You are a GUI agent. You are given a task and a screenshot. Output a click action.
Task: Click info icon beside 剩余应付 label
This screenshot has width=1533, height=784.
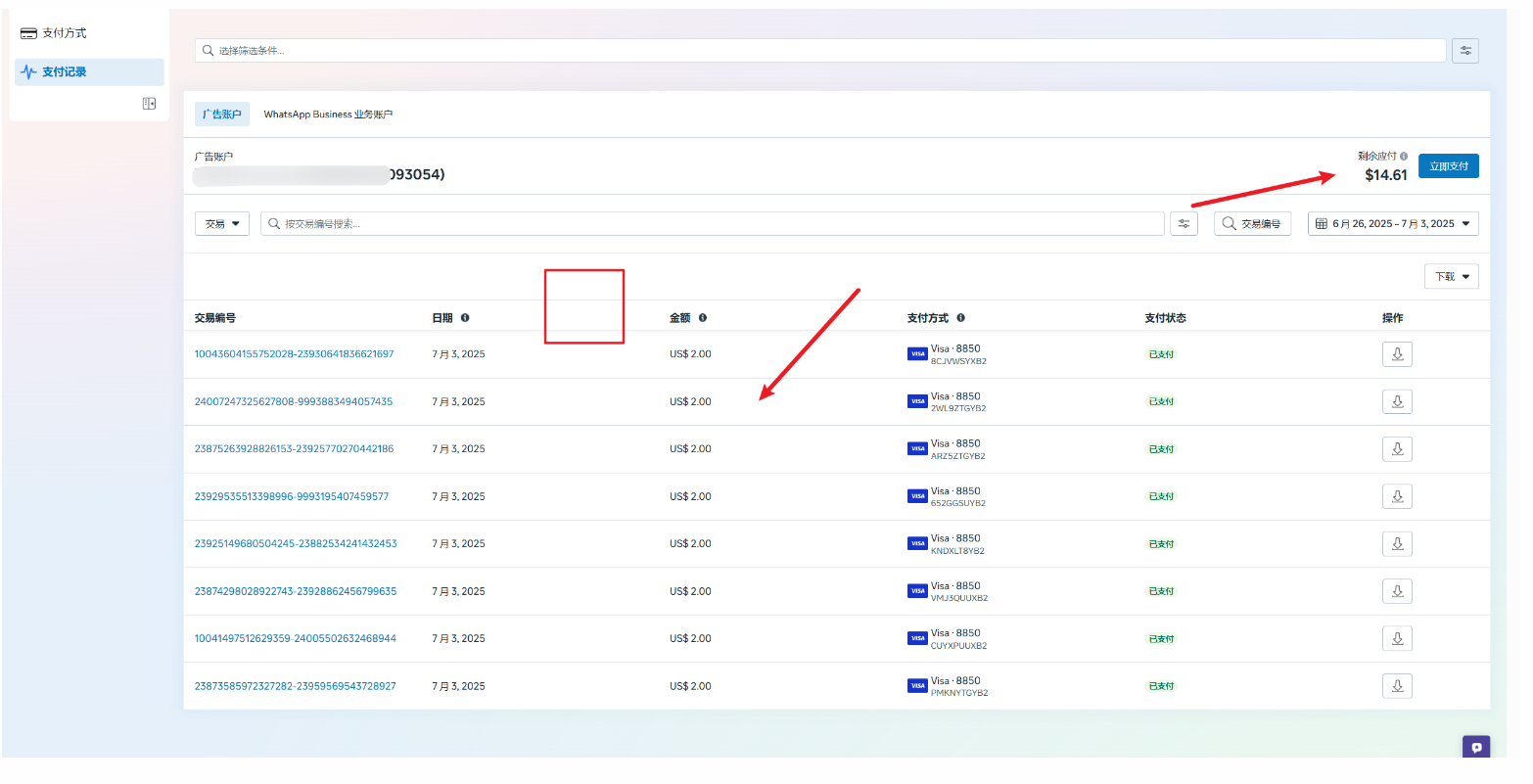(x=1404, y=157)
